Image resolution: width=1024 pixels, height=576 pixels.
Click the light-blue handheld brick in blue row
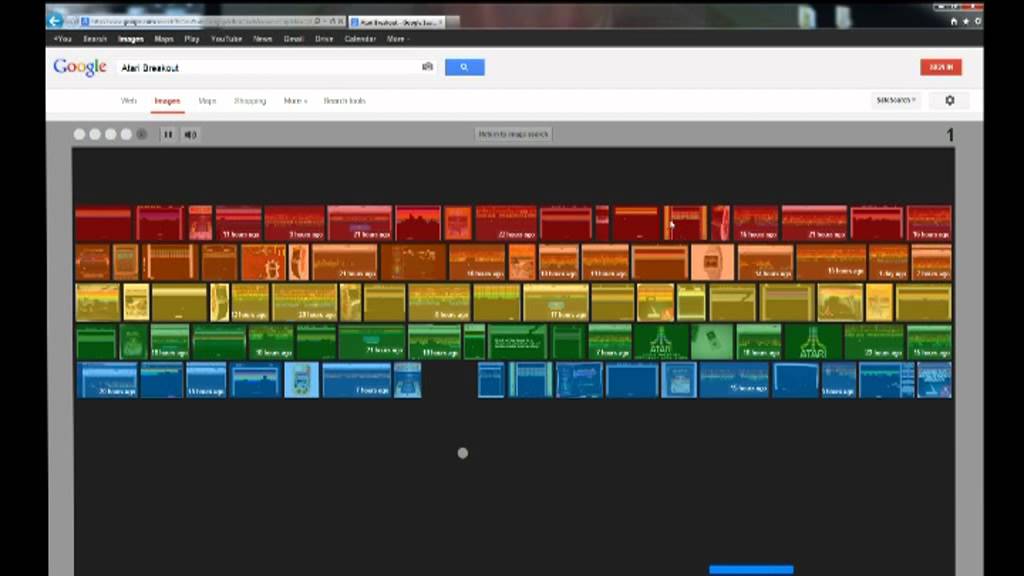pos(302,380)
